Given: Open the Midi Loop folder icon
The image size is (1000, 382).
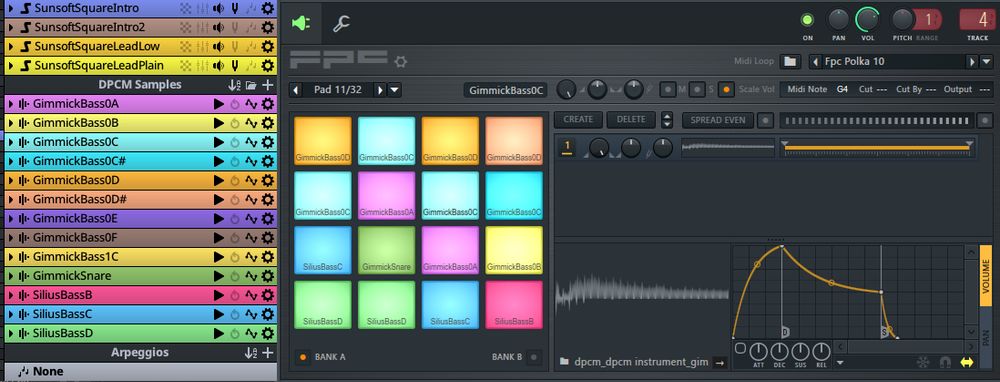Looking at the screenshot, I should (x=790, y=62).
